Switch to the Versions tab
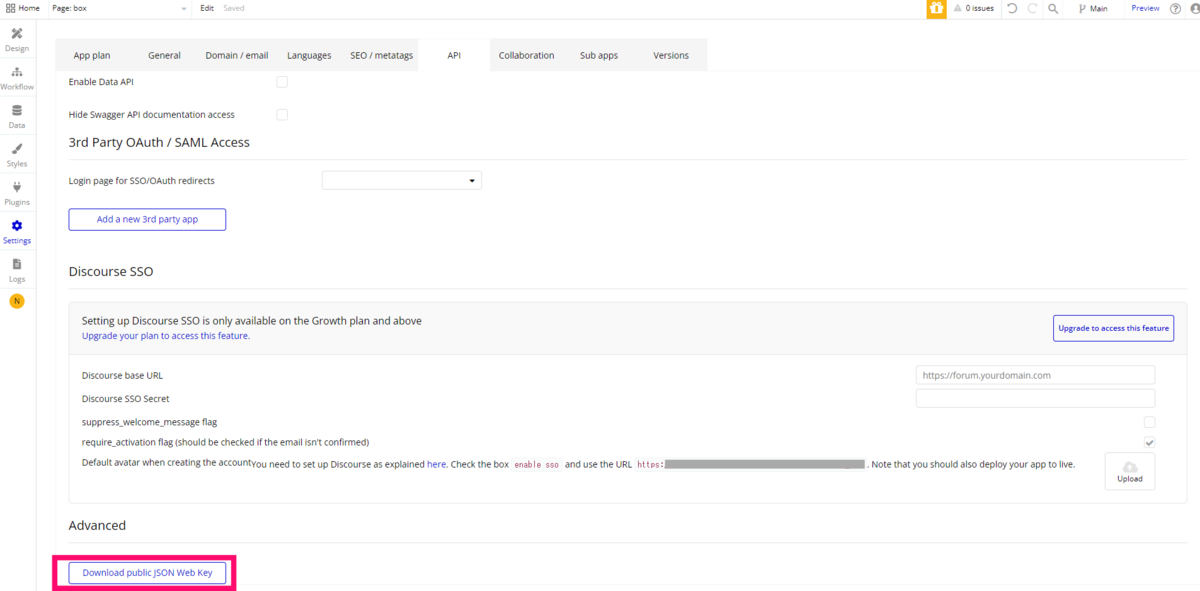Image resolution: width=1200 pixels, height=591 pixels. coord(671,55)
